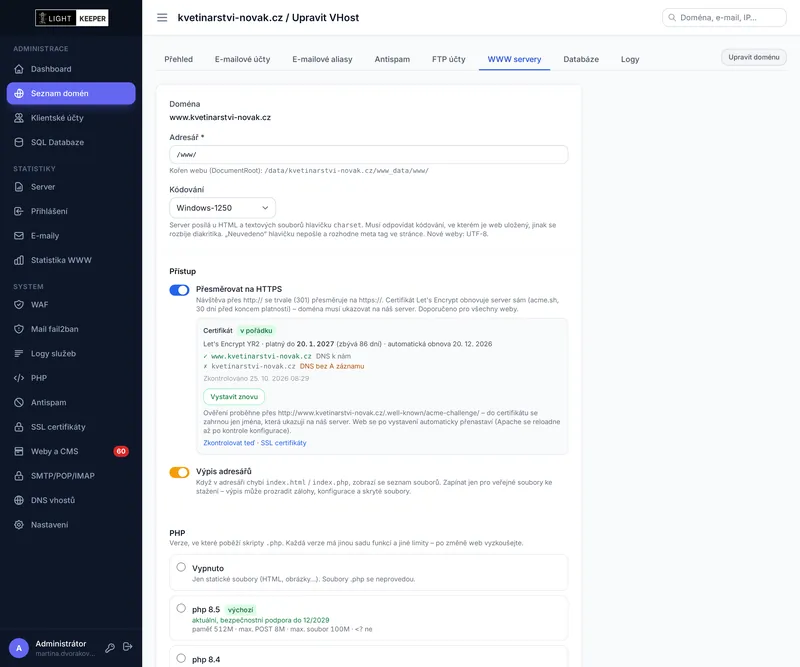Toggle the Výpis adresářů switch

click(x=179, y=472)
